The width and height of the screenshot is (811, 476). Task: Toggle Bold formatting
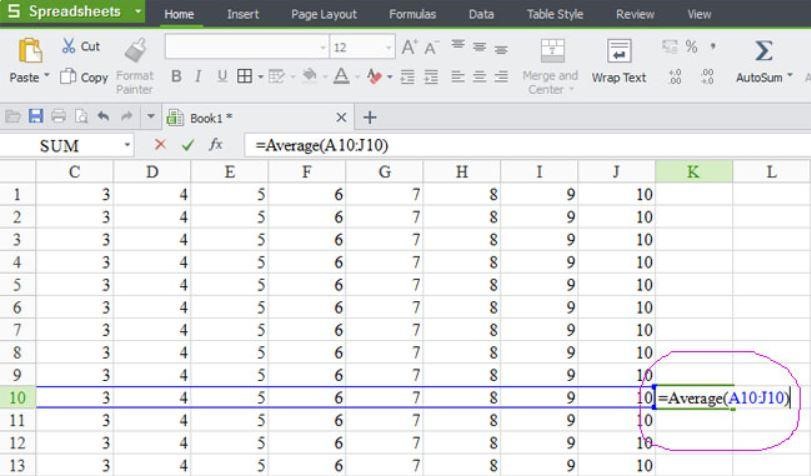pos(176,77)
